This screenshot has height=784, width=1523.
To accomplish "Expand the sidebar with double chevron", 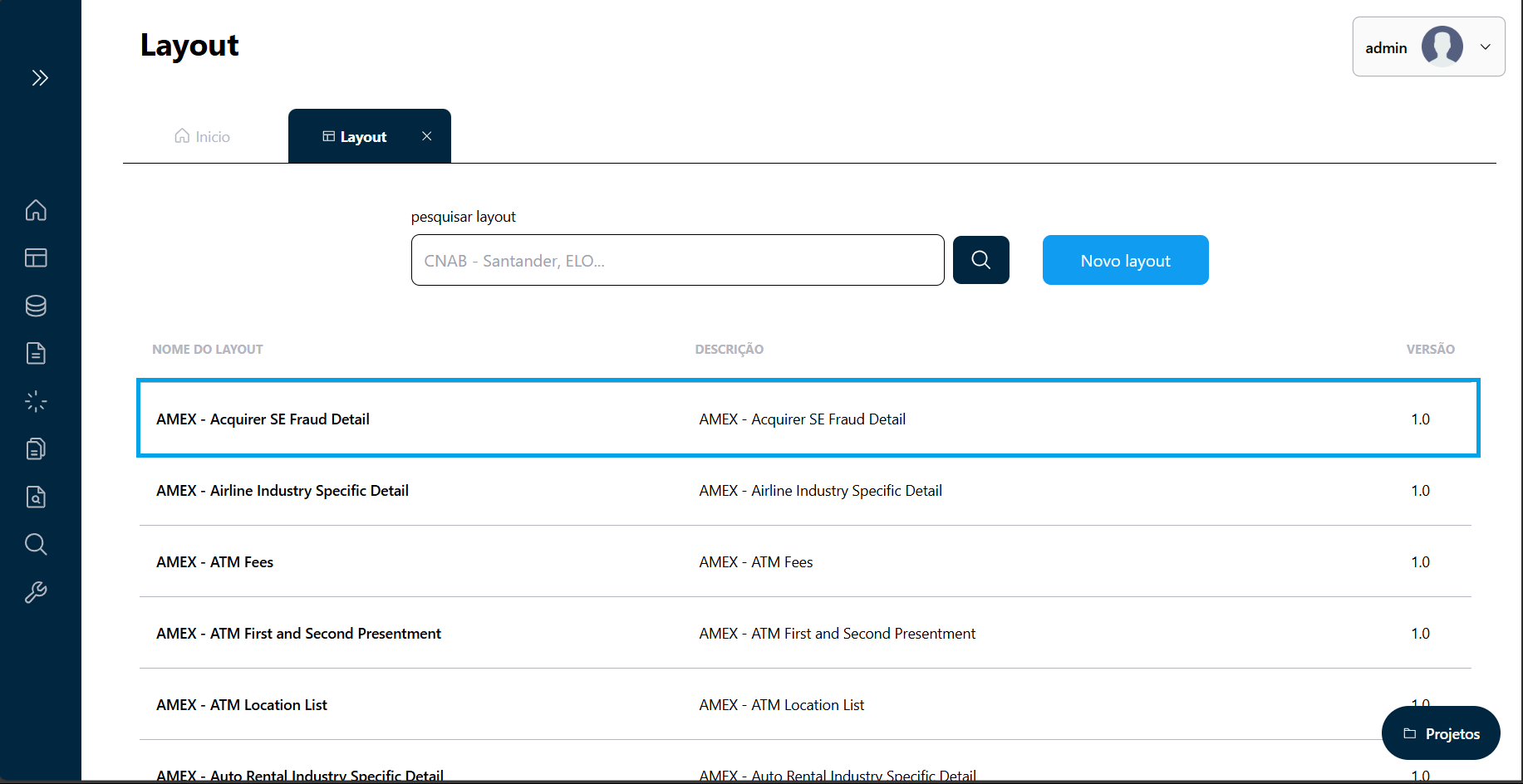I will 40,78.
